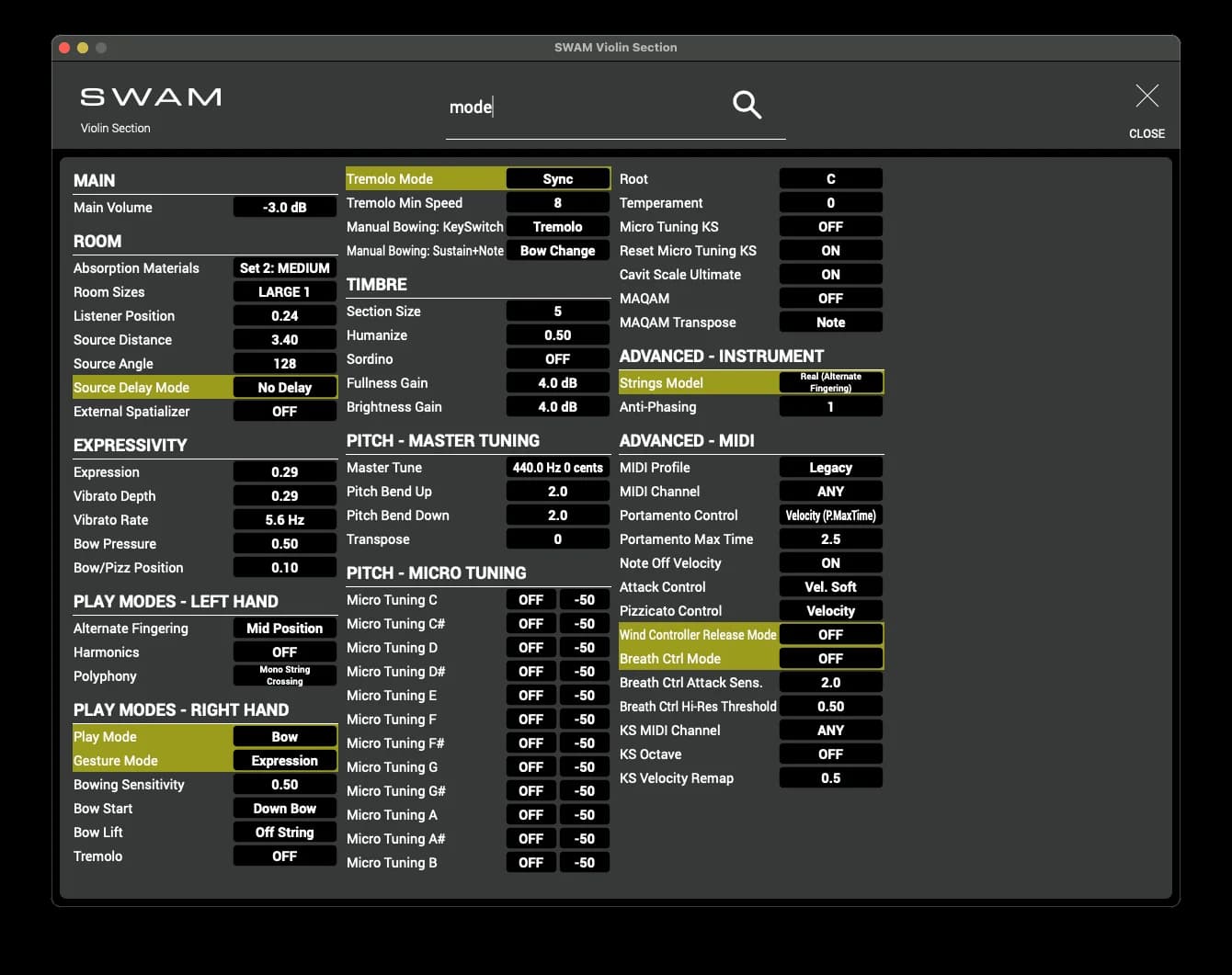The height and width of the screenshot is (975, 1232).
Task: Toggle the MAQAM setting
Action: pyautogui.click(x=830, y=298)
